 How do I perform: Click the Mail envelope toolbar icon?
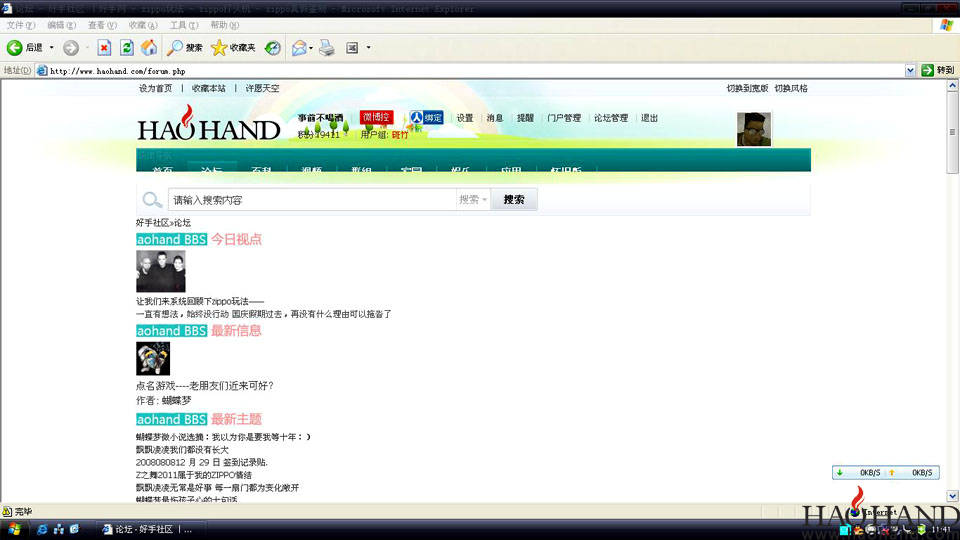[299, 48]
